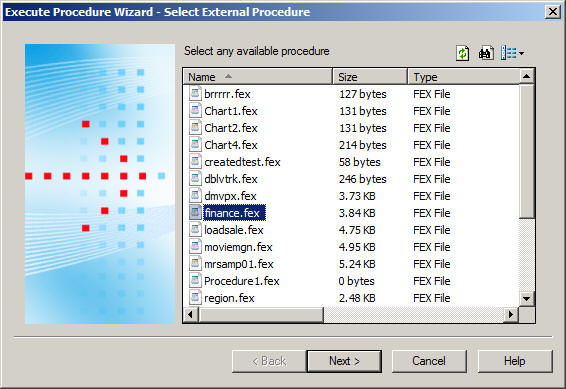
Task: Click the vertical scrollbar up arrow
Action: tap(526, 77)
